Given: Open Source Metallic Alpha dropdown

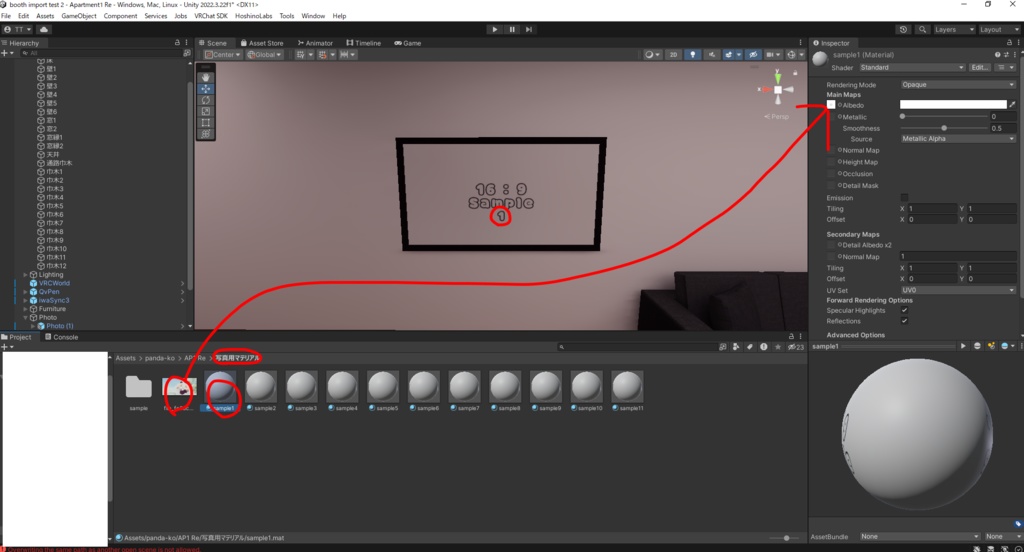Looking at the screenshot, I should (x=958, y=138).
